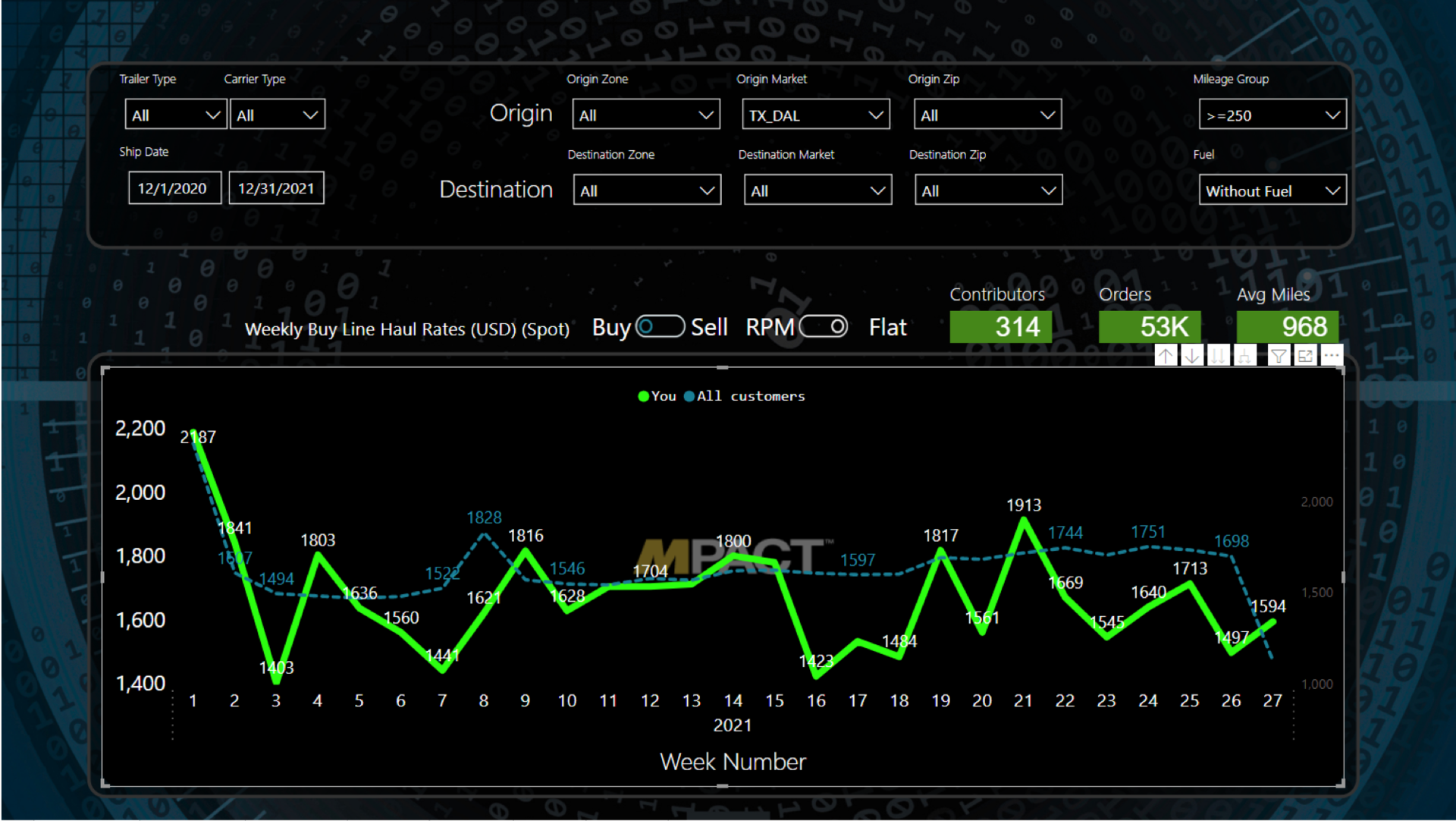Click the Orders 53K card

(x=1149, y=327)
